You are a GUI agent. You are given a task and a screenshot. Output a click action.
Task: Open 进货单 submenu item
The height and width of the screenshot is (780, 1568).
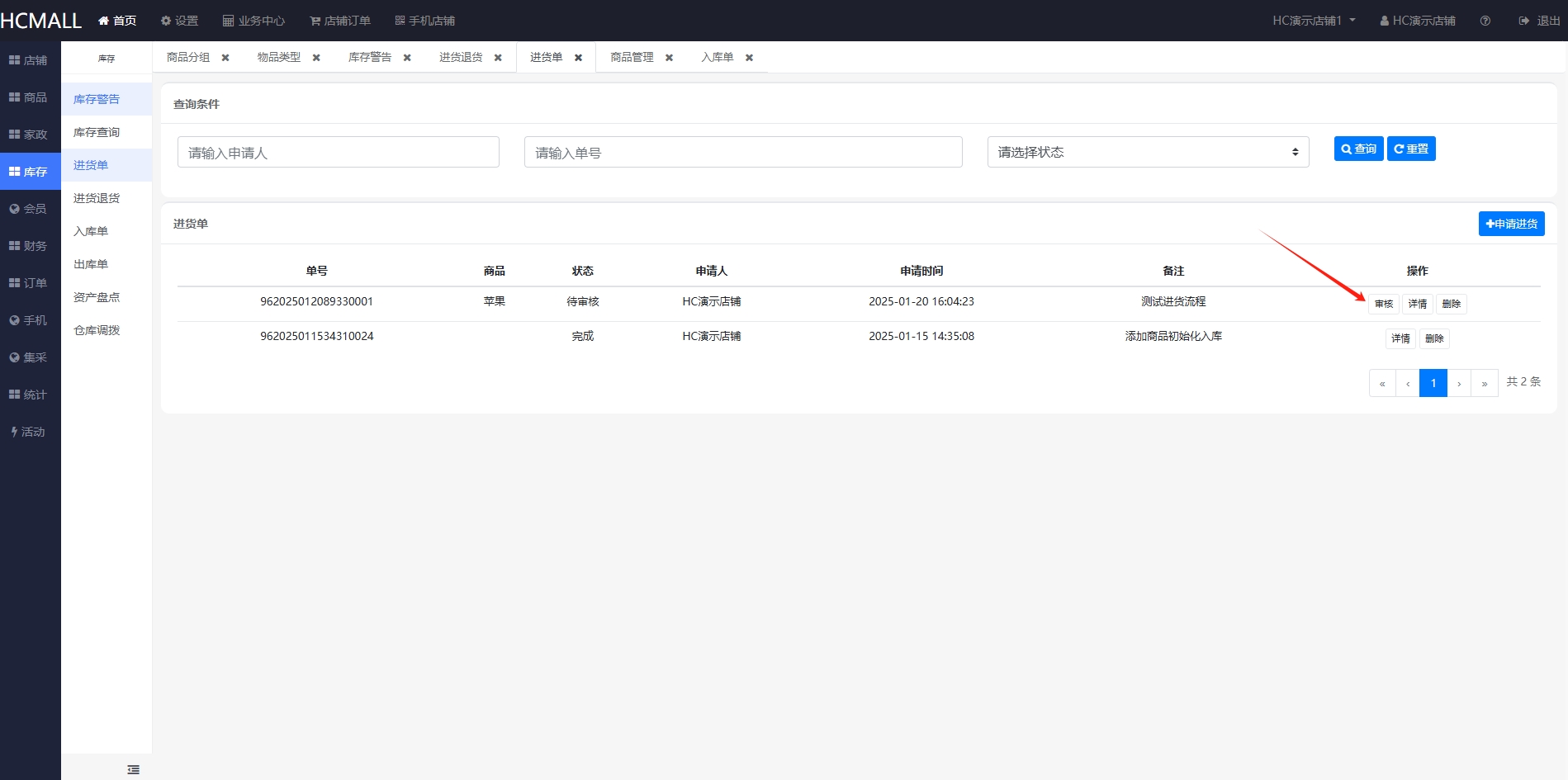107,165
